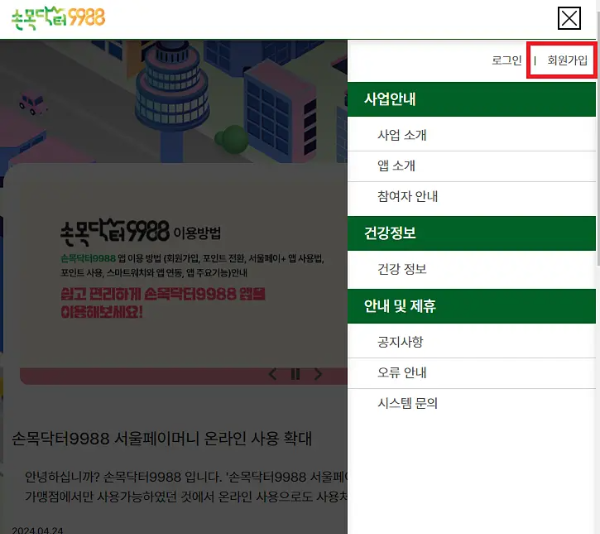Pause the banner slideshow
The height and width of the screenshot is (534, 600).
click(295, 374)
